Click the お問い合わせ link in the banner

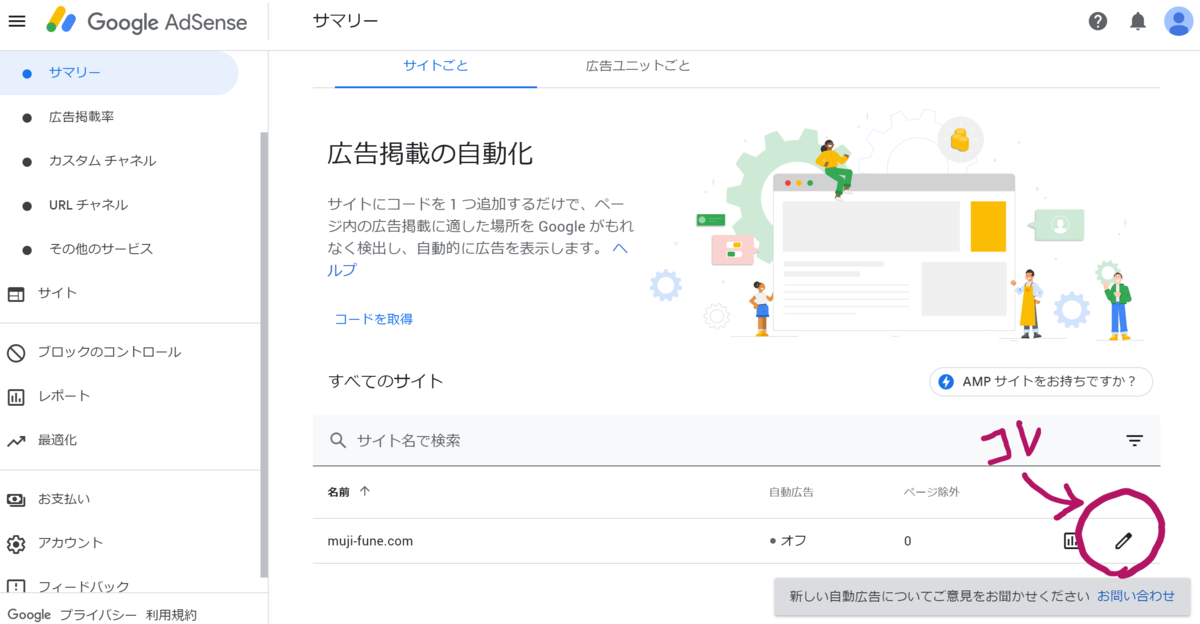pyautogui.click(x=1136, y=596)
